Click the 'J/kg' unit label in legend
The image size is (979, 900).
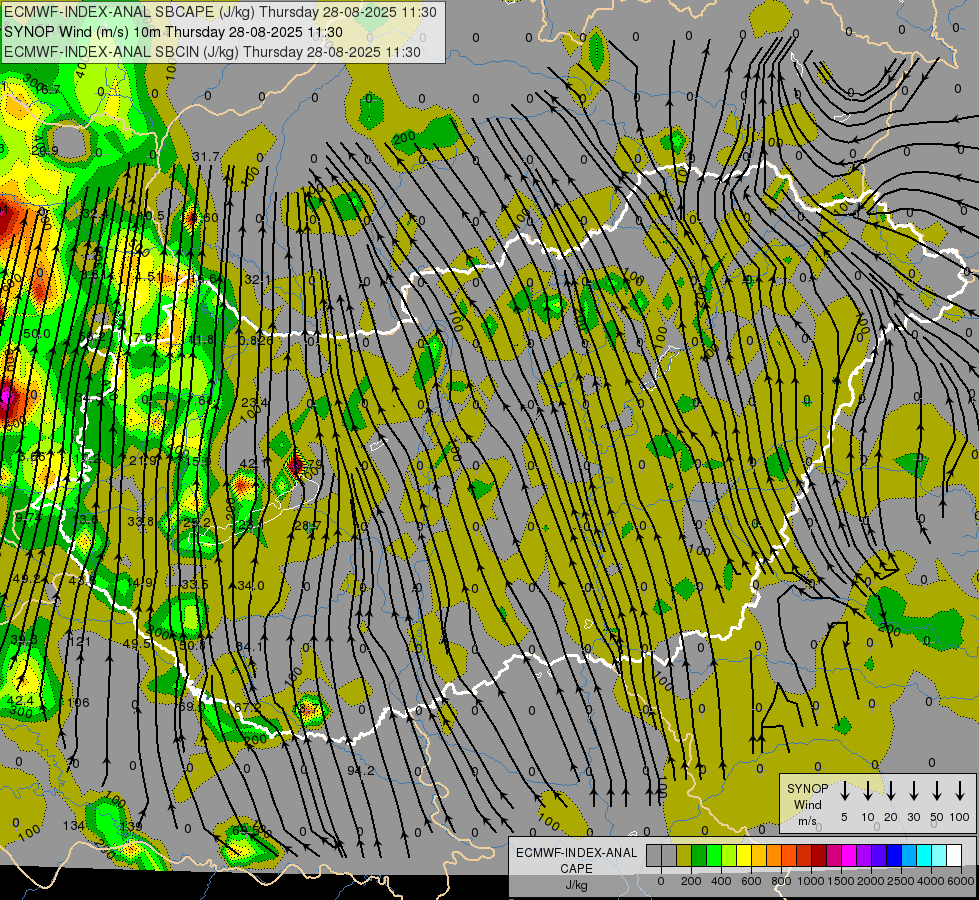576,885
